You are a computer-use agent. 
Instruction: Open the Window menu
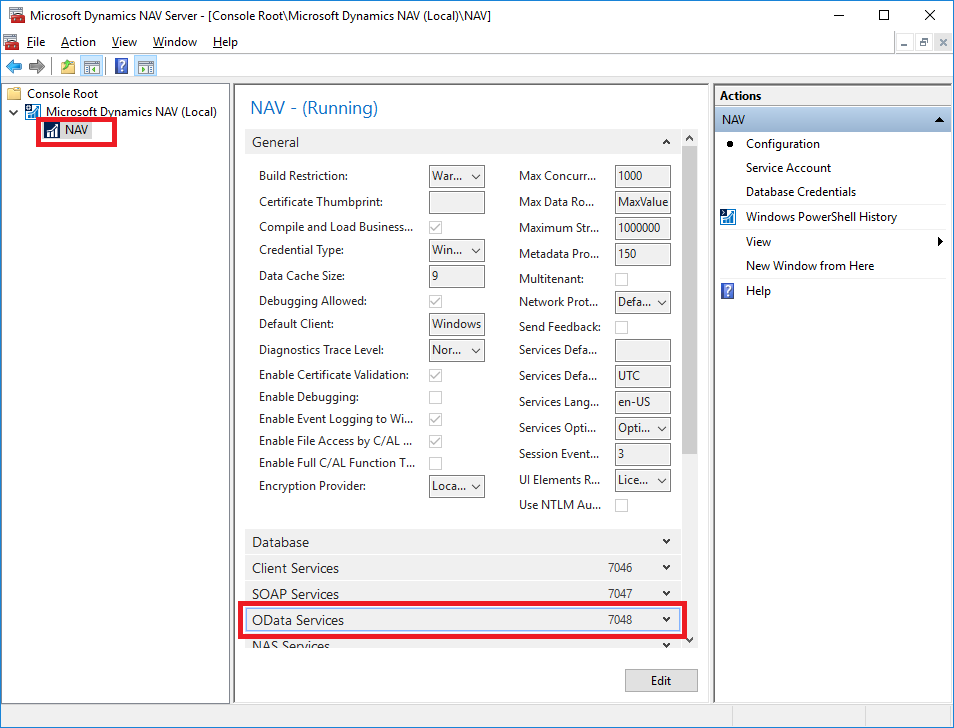175,42
